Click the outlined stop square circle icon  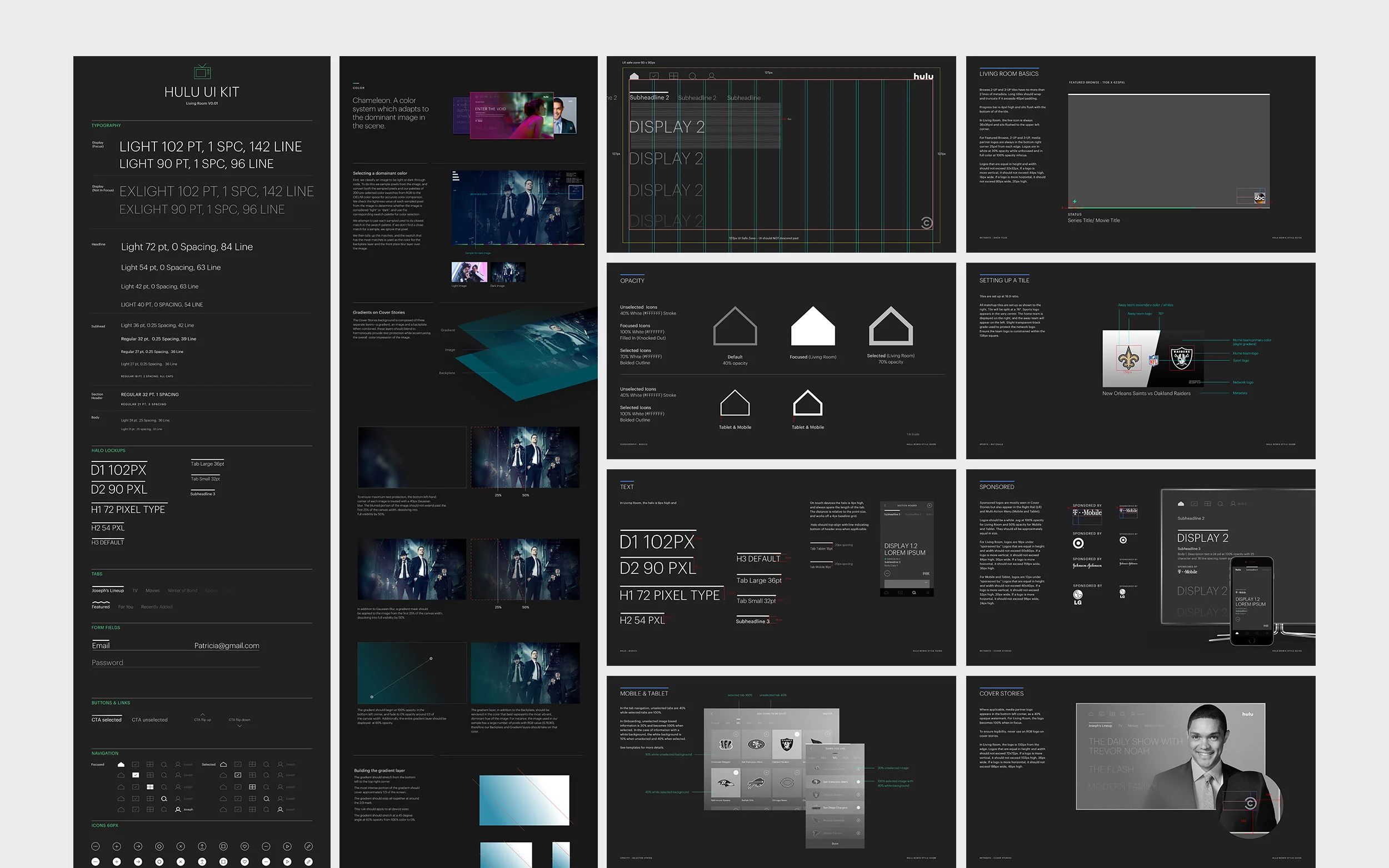223,846
